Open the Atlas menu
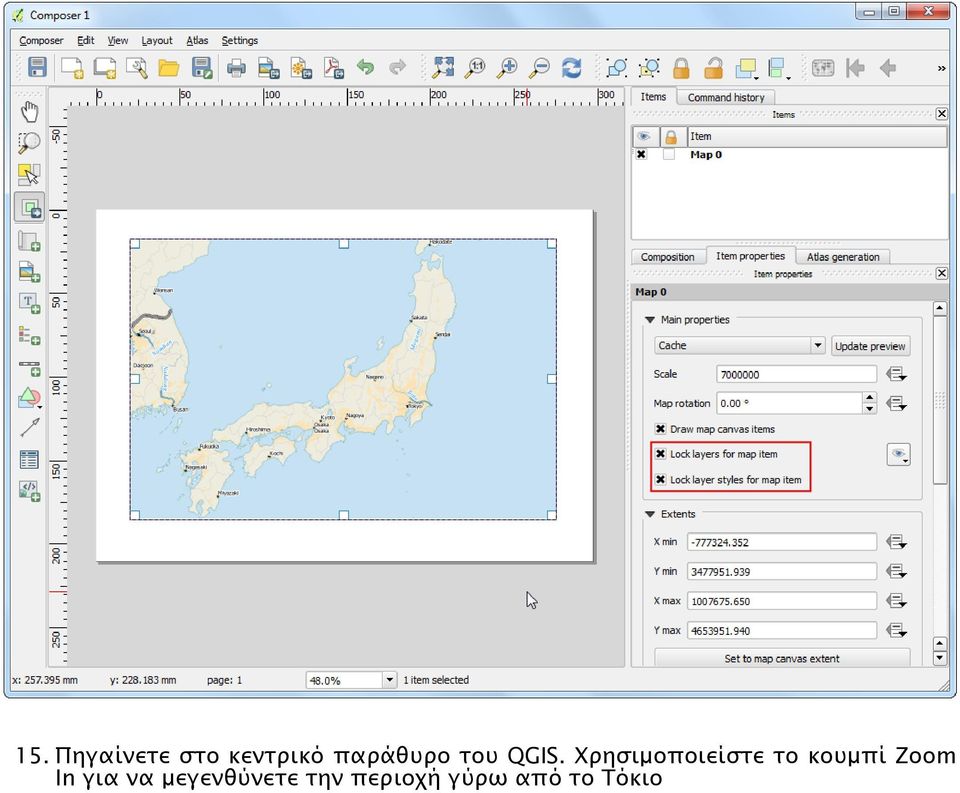Image resolution: width=960 pixels, height=793 pixels. pyautogui.click(x=197, y=40)
